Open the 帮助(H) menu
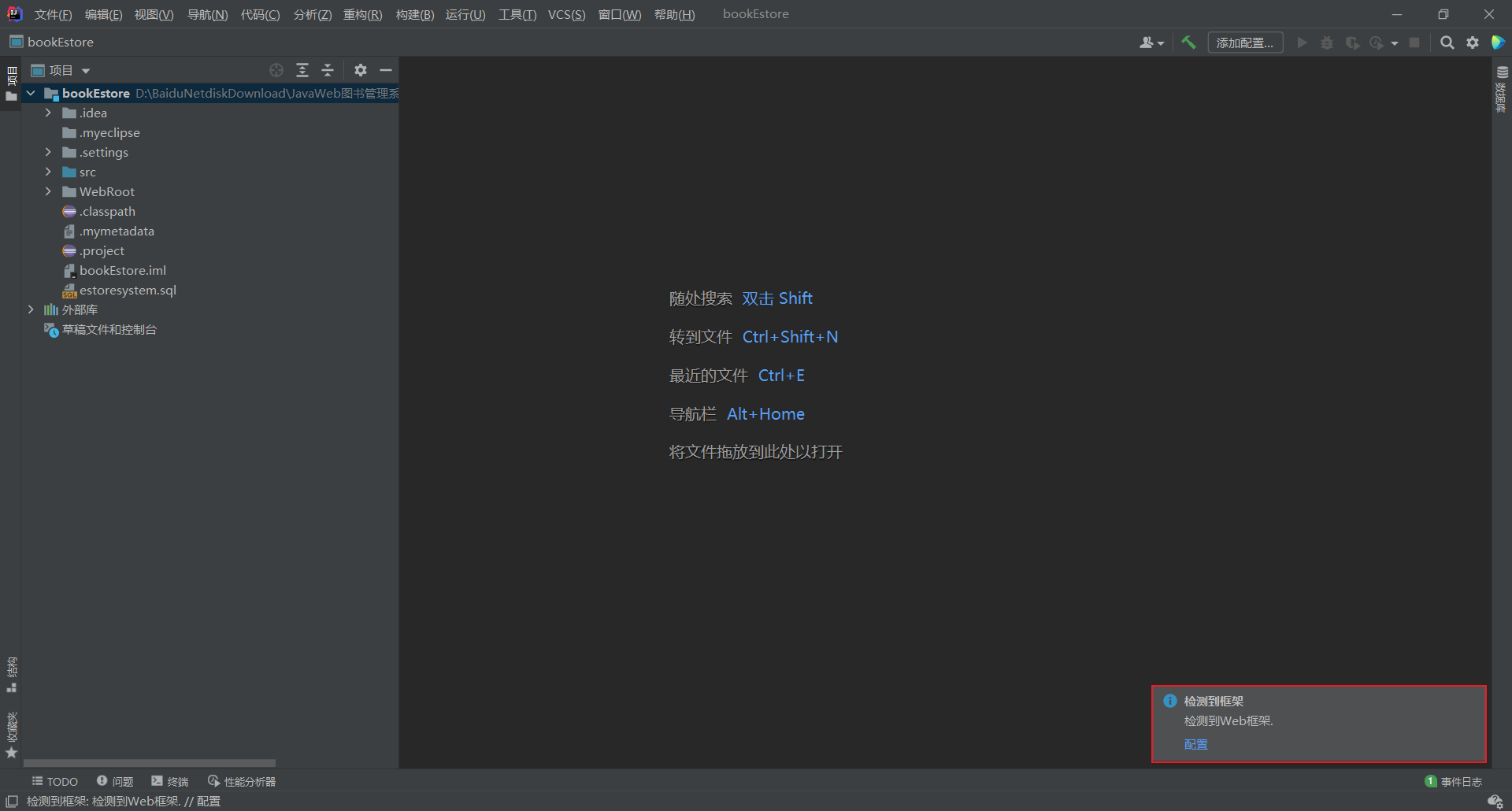This screenshot has height=811, width=1512. [674, 15]
